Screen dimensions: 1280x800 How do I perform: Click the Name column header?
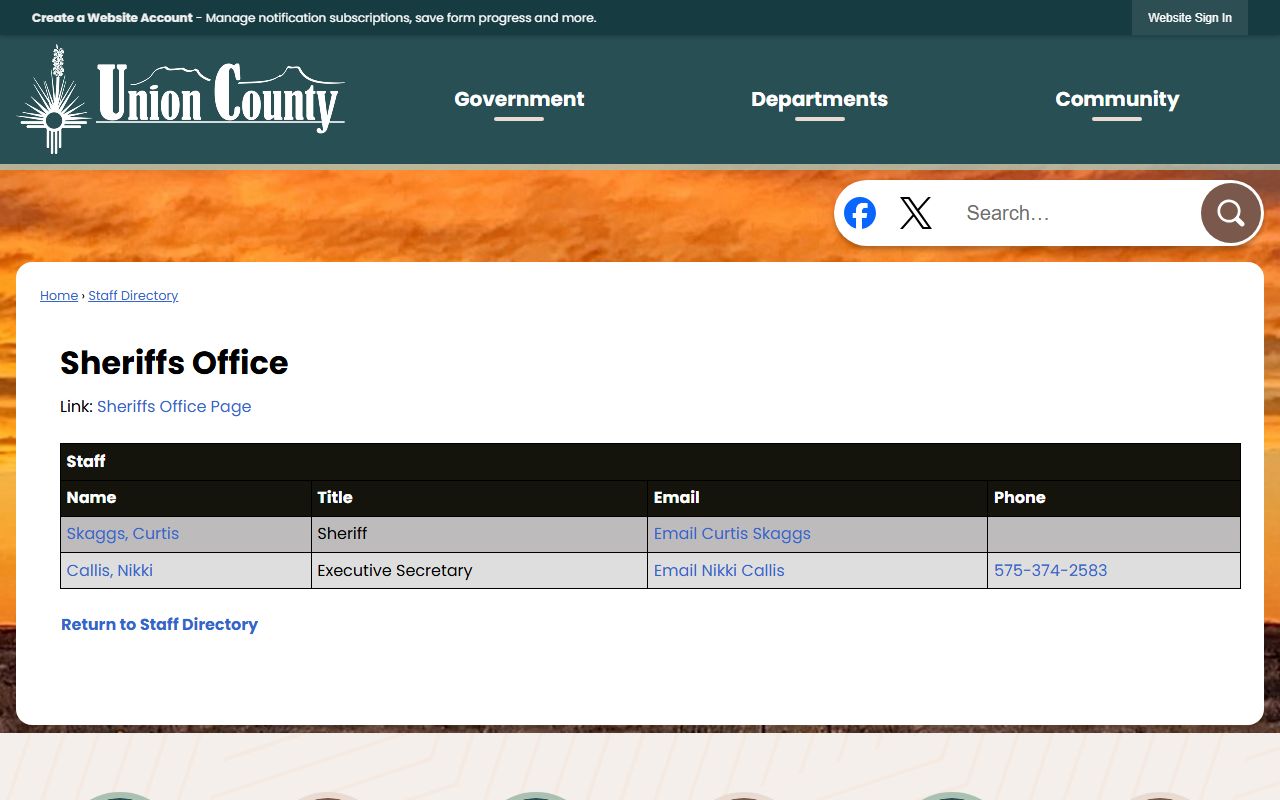186,498
